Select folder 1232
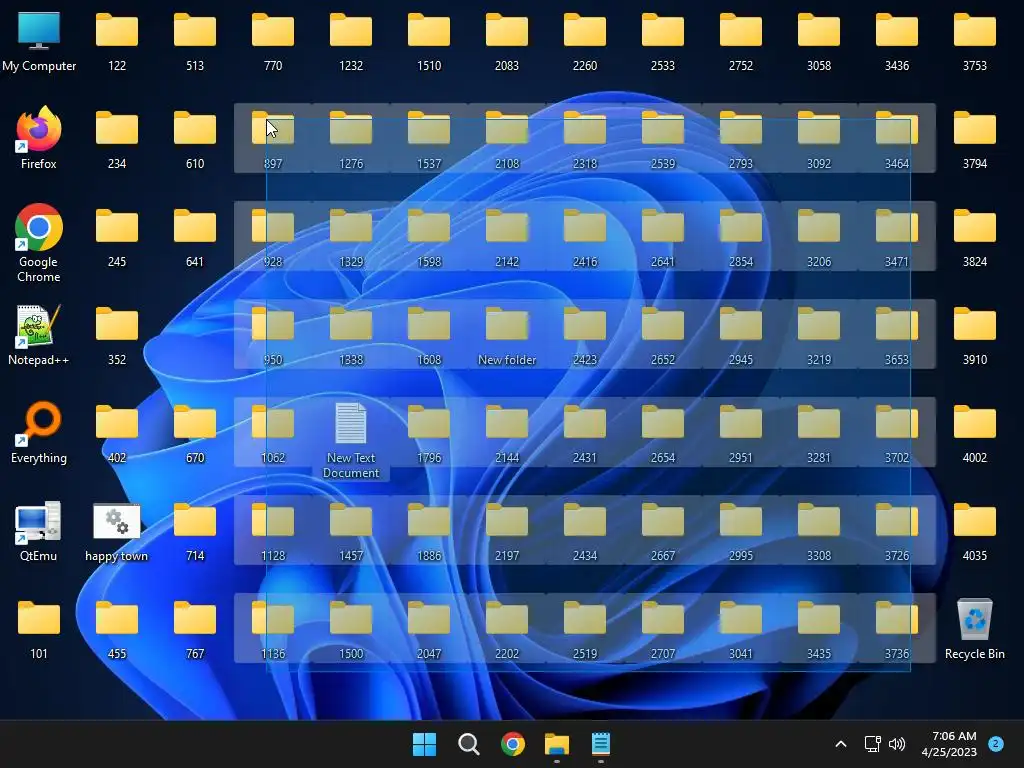The image size is (1024, 768). 351,40
